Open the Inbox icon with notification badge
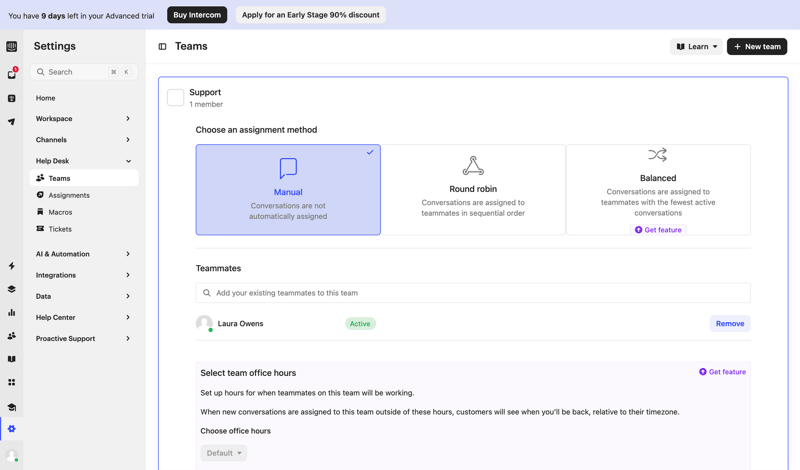This screenshot has width=800, height=470. click(12, 74)
